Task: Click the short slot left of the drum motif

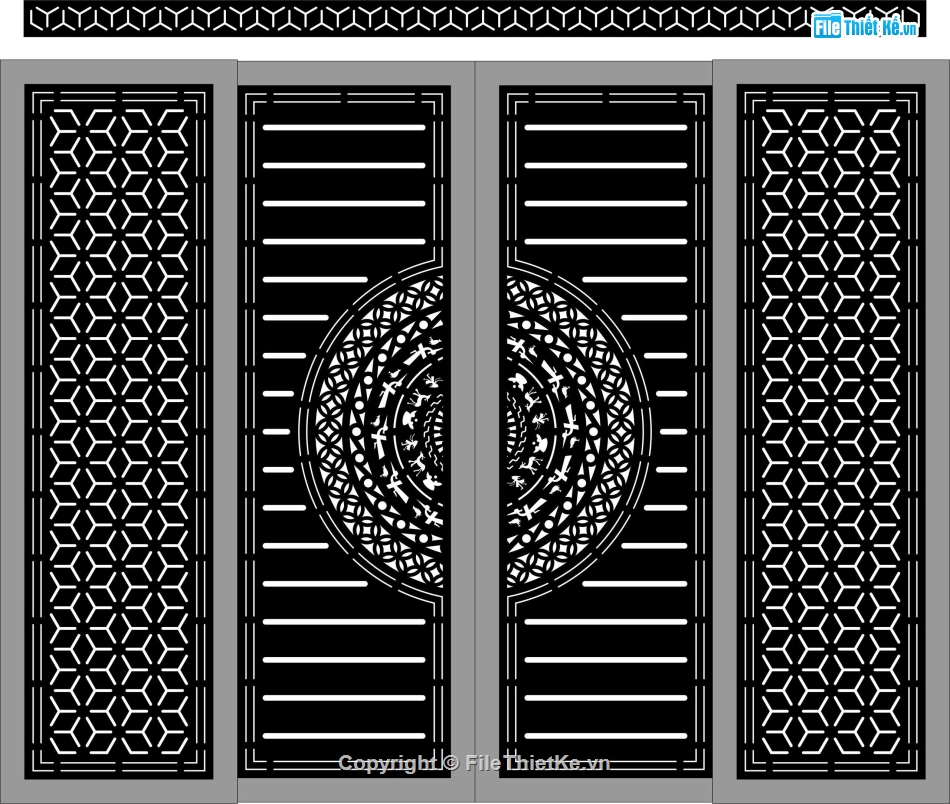Action: click(278, 431)
